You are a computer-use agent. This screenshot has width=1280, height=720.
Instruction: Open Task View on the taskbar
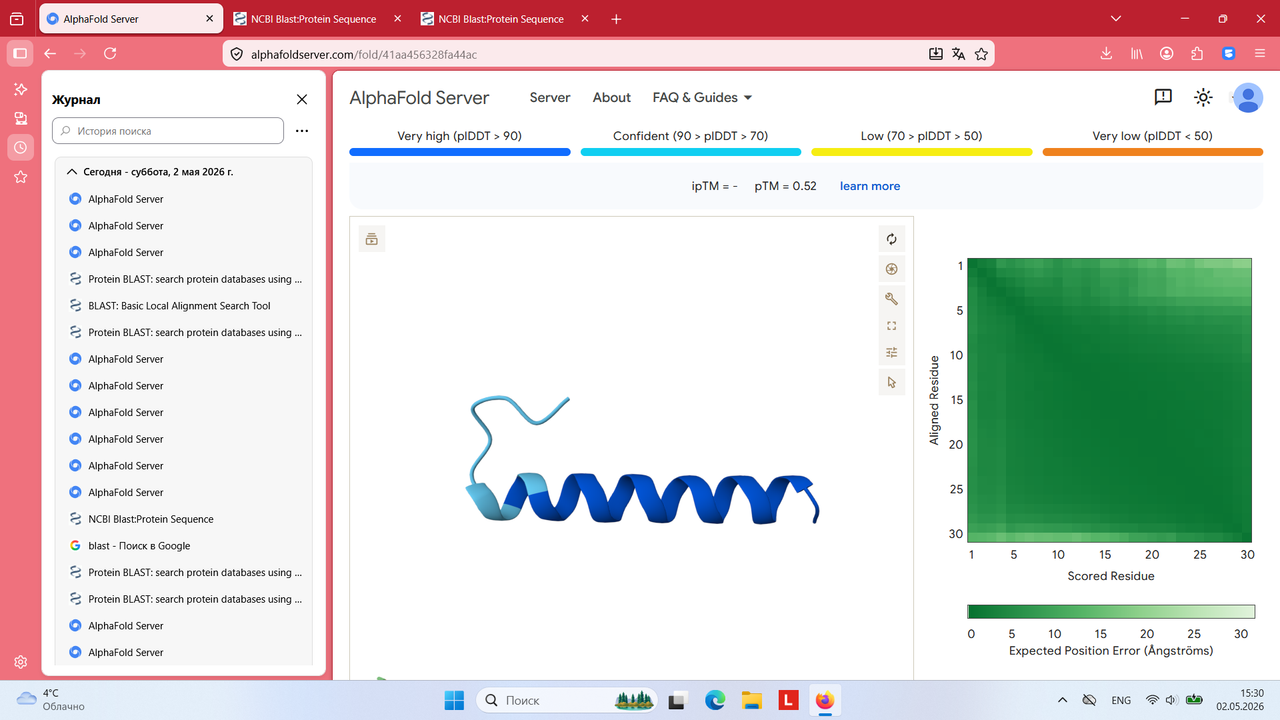(677, 700)
